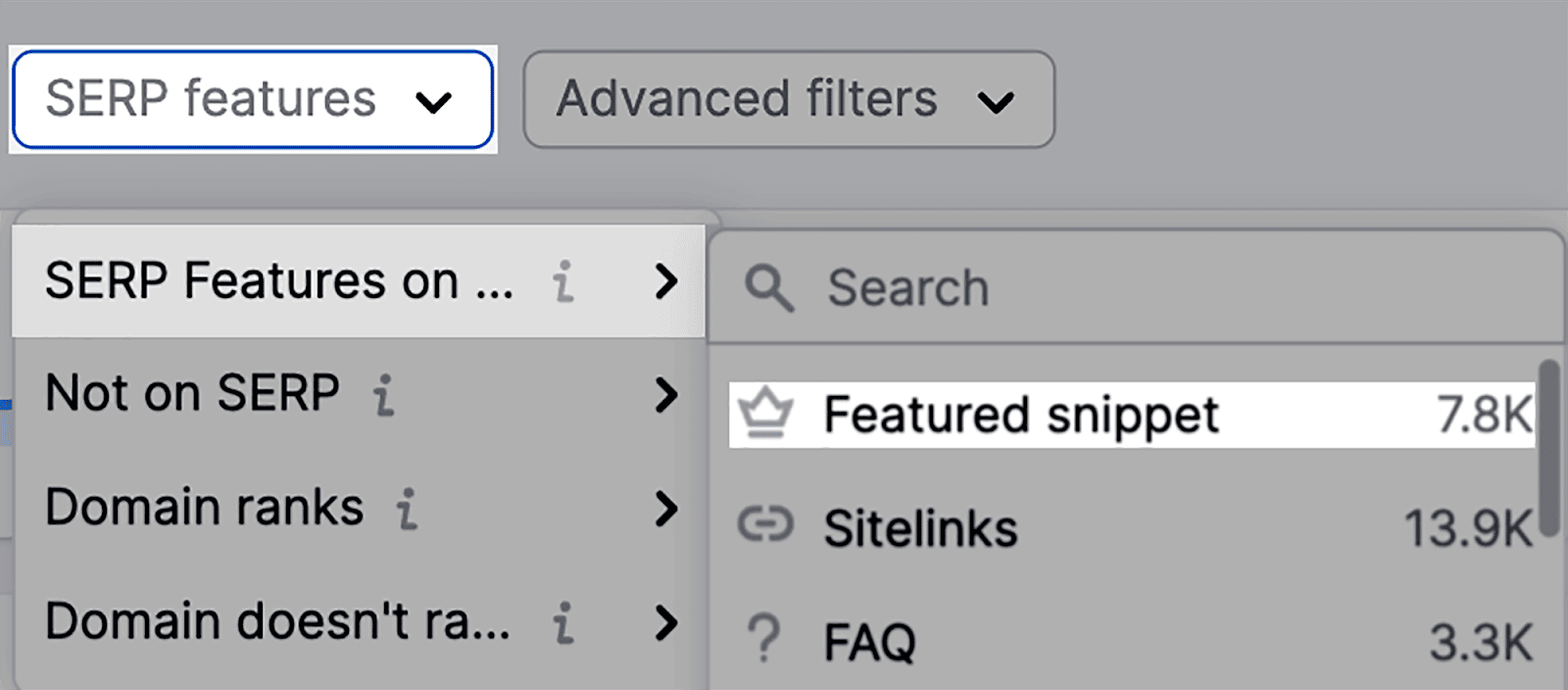Click info icon beside Domain doesn't rank
This screenshot has height=690, width=1568.
pyautogui.click(x=563, y=623)
